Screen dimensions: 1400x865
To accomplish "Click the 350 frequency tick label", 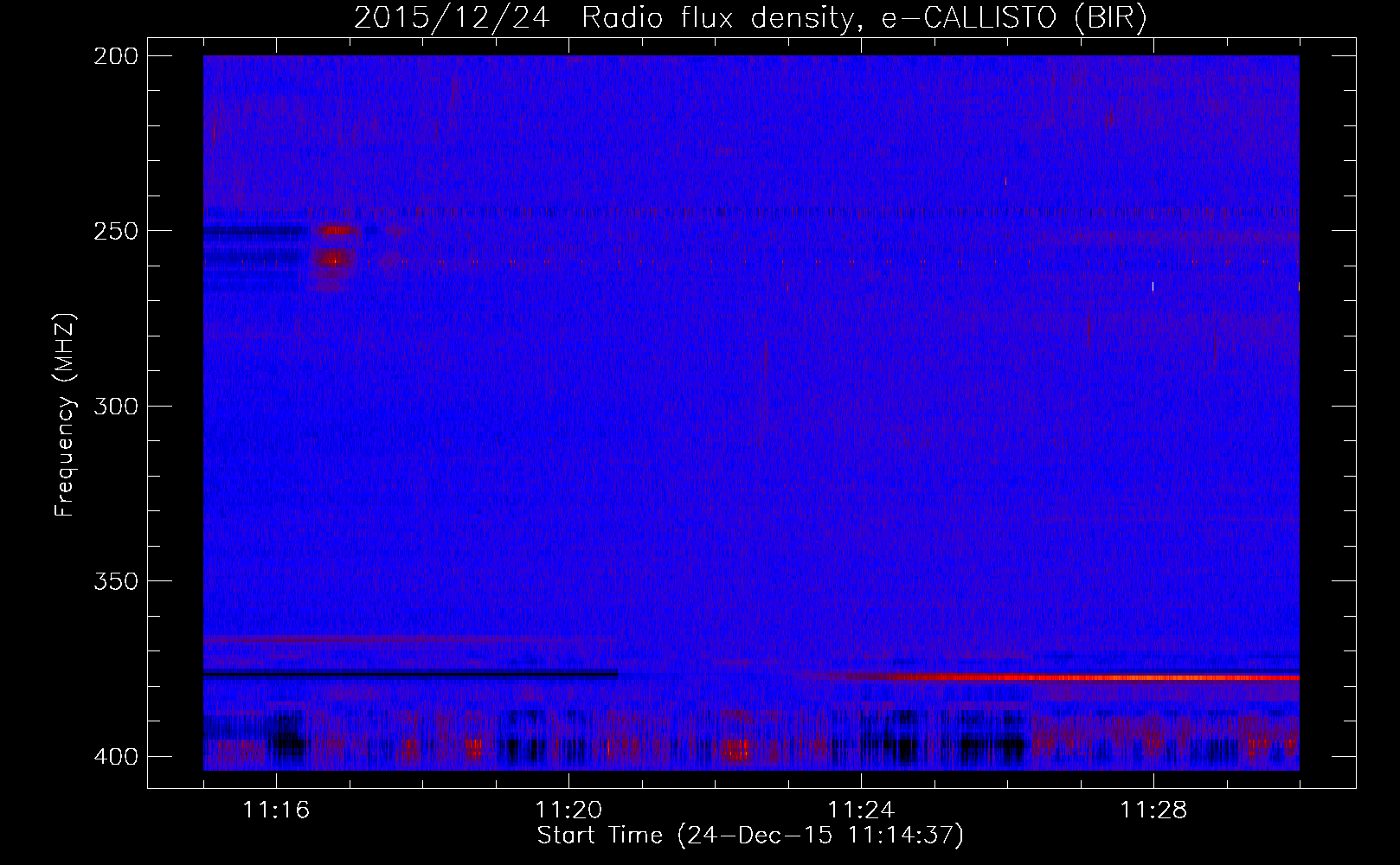I will pos(114,580).
